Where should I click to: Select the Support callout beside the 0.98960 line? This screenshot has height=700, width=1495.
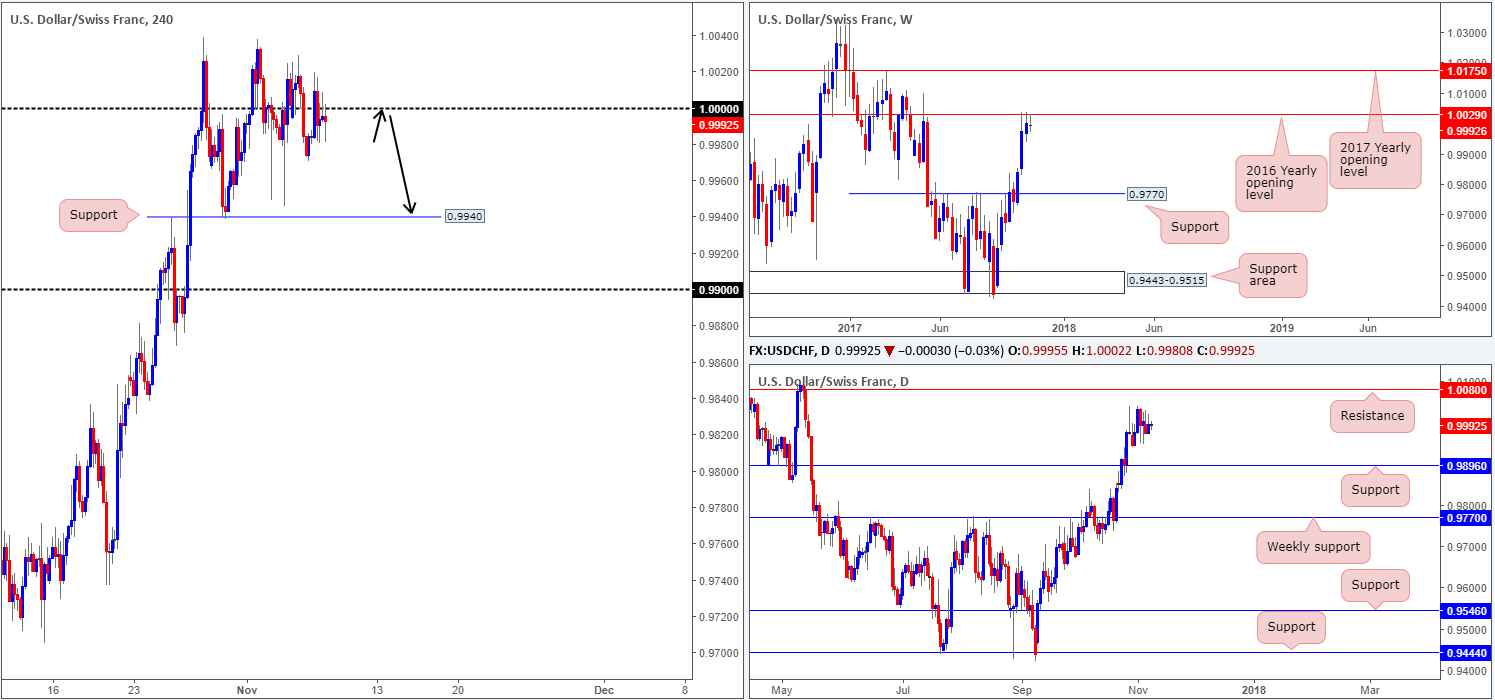1375,489
